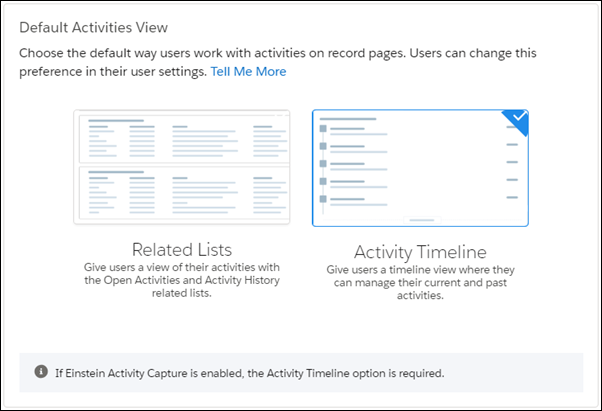Click the third square marker in timeline preview

pos(323,164)
